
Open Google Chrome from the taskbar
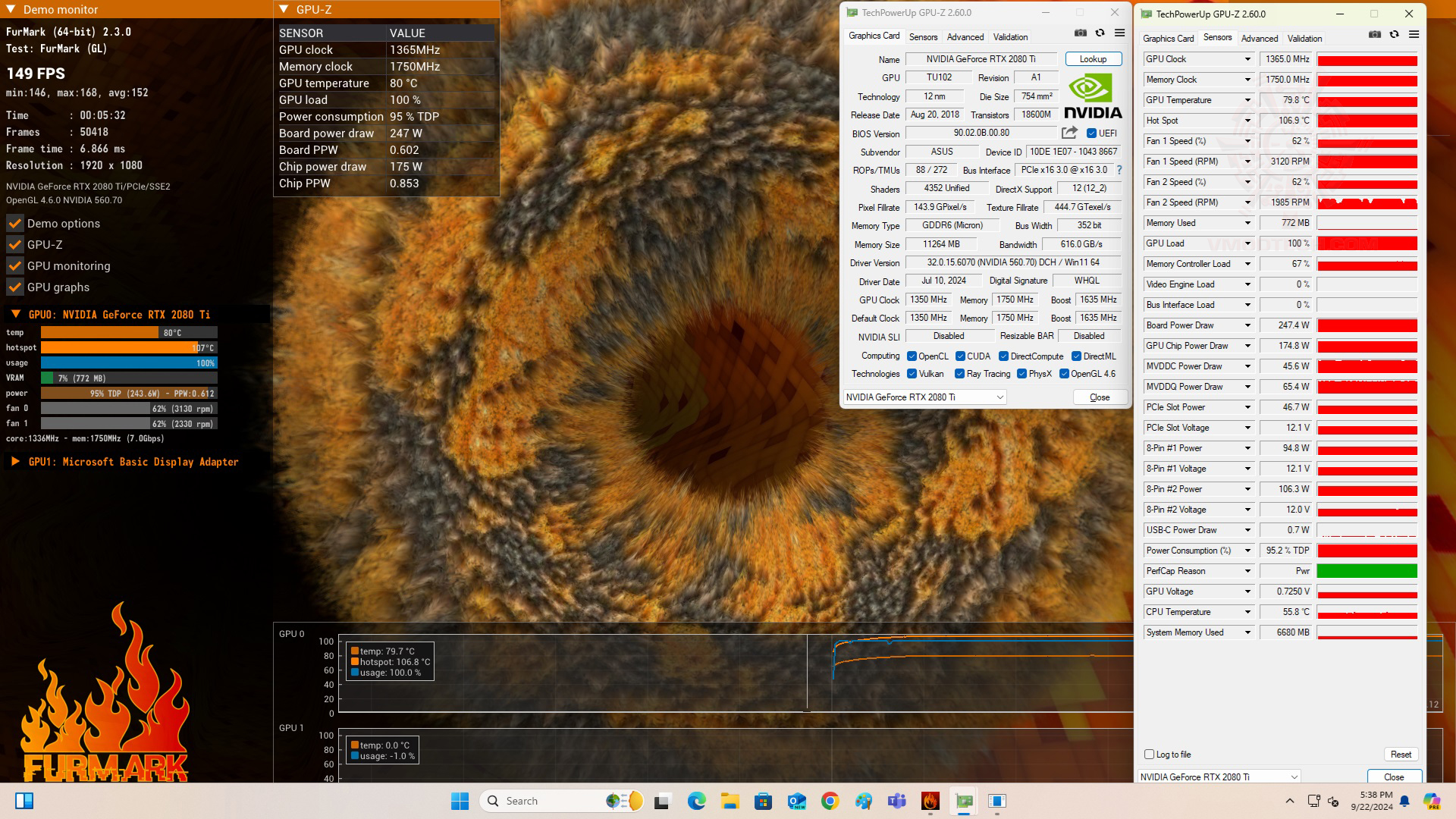(x=830, y=801)
